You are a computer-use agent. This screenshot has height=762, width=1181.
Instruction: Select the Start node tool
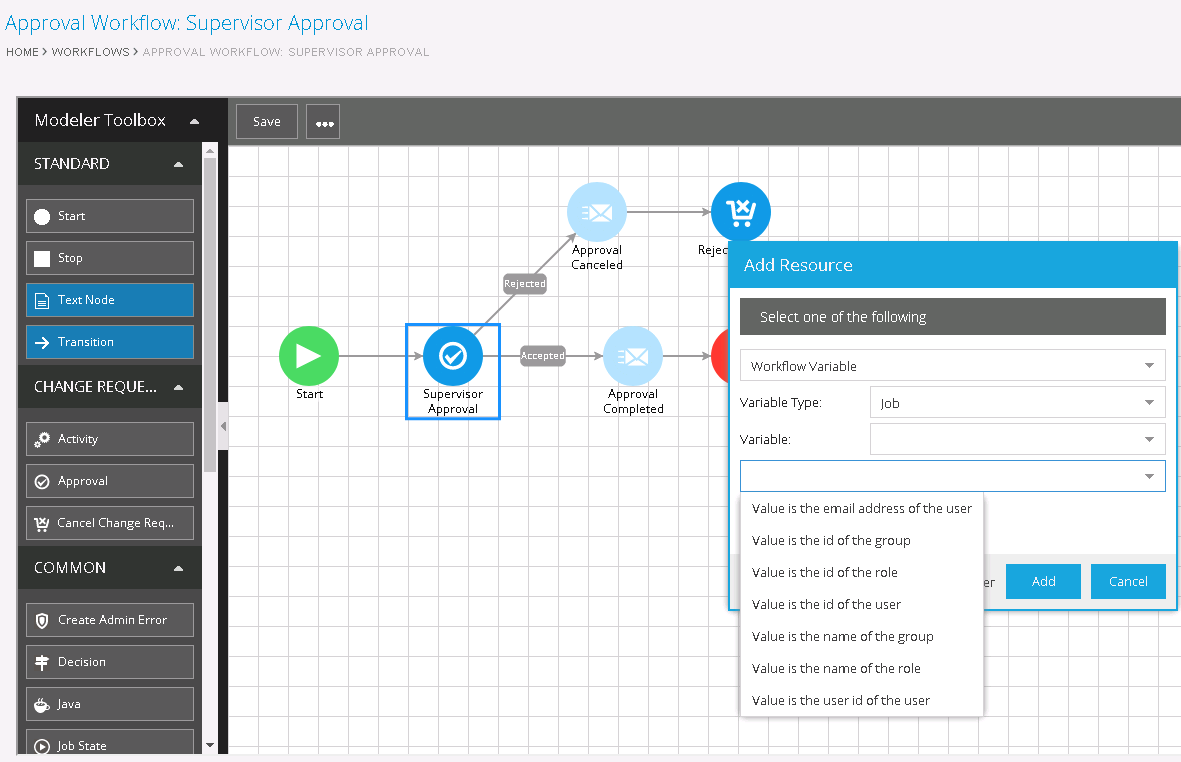tap(109, 215)
